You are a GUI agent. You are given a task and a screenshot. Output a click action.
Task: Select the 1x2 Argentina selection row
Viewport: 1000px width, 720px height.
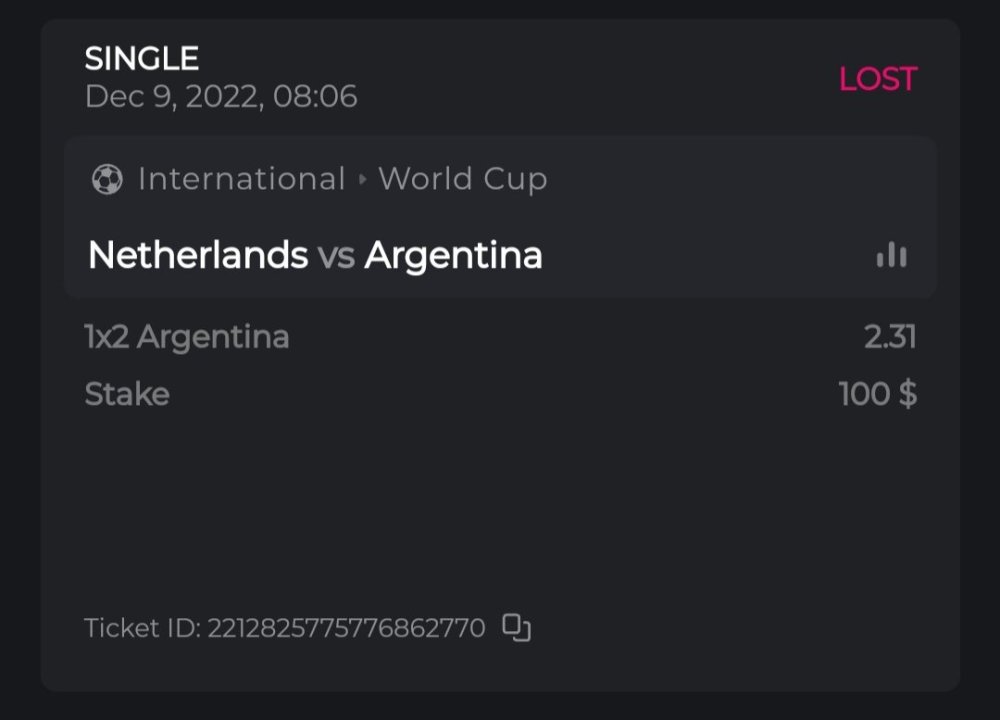pyautogui.click(x=187, y=337)
